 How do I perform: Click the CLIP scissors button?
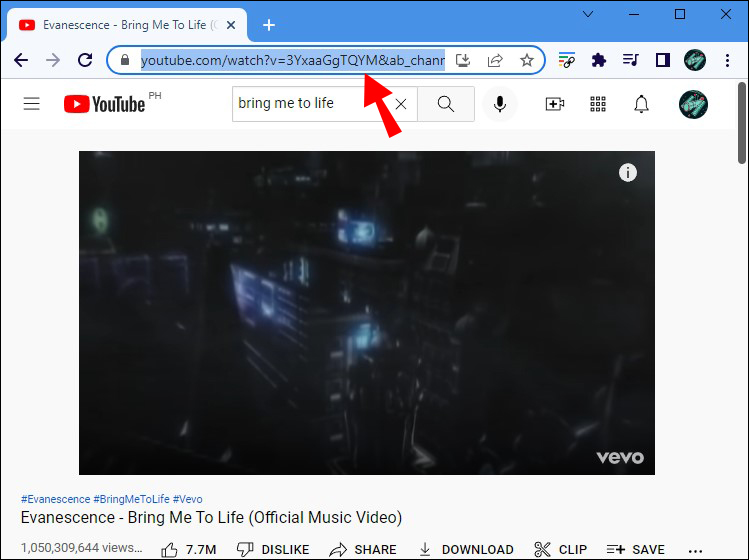click(560, 550)
